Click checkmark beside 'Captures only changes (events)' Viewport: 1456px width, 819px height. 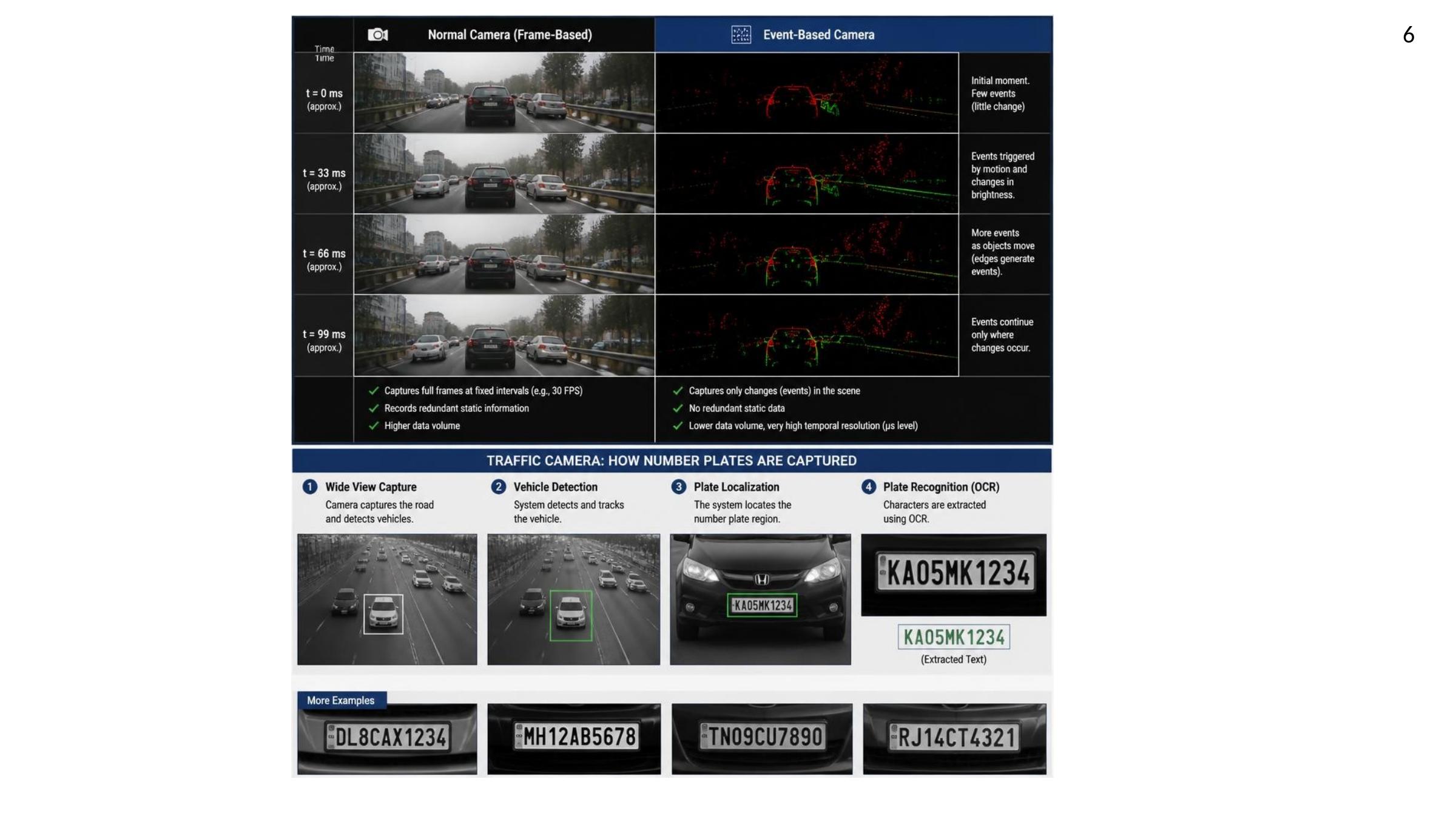coord(678,391)
